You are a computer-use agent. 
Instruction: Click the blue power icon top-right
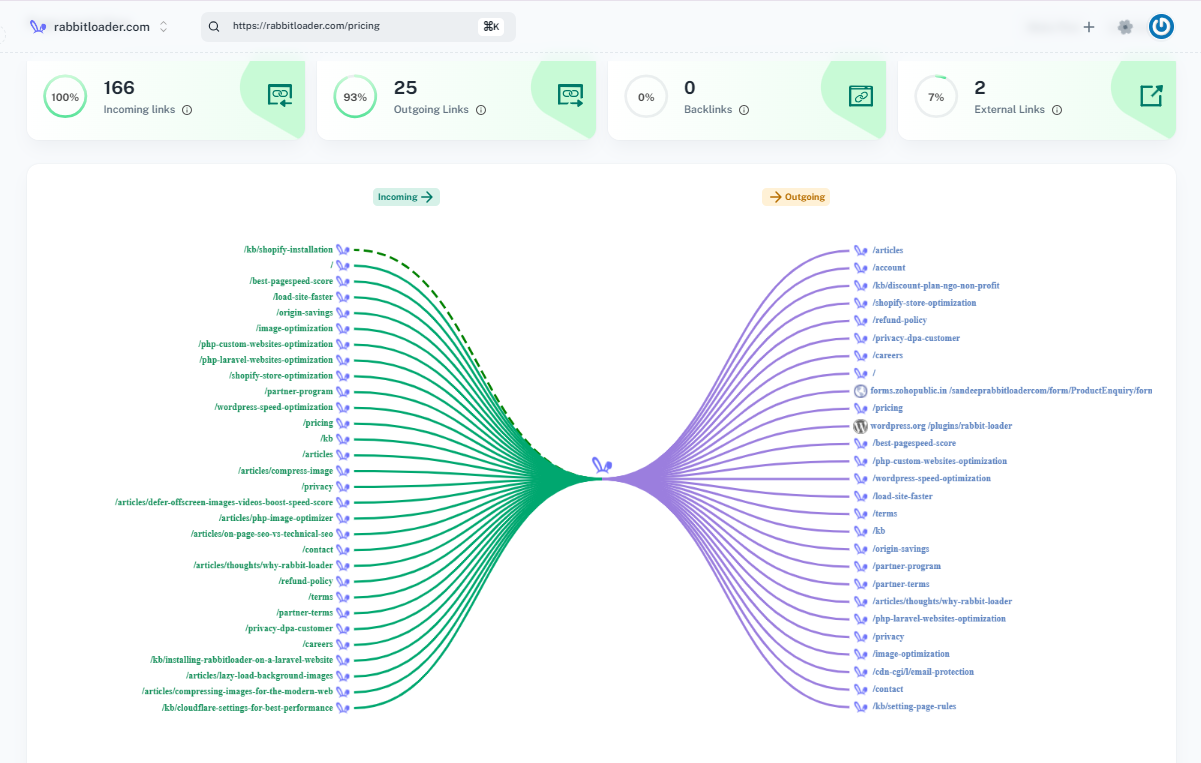1161,25
